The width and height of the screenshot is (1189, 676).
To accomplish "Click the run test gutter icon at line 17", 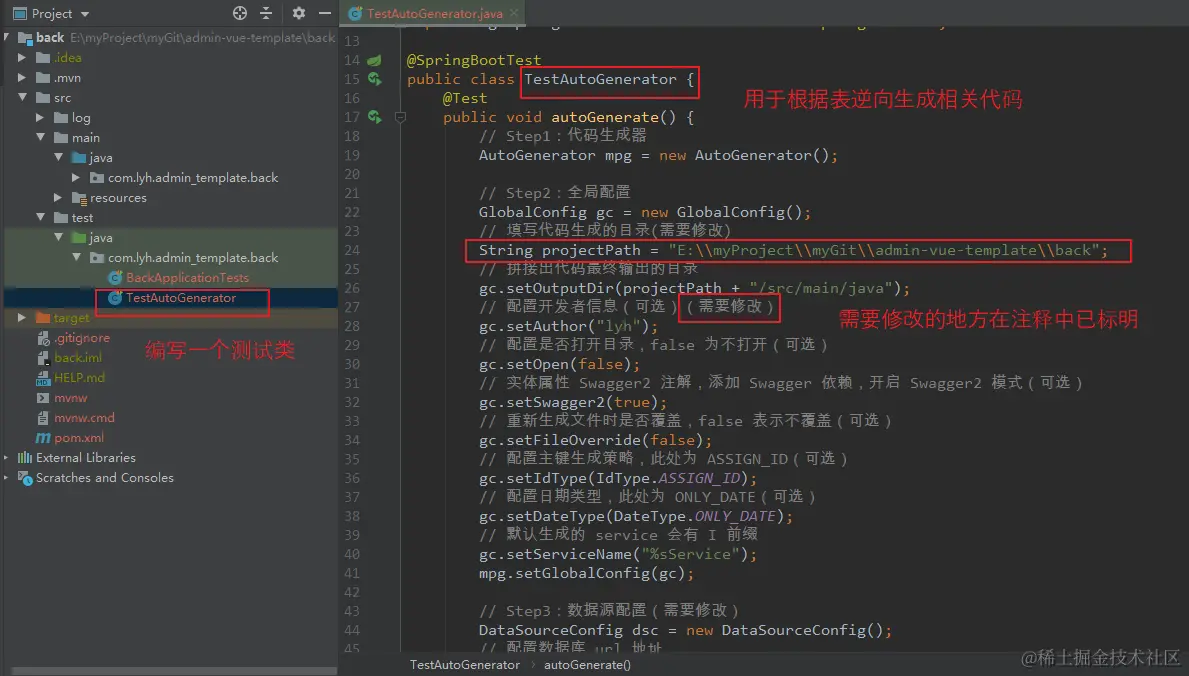I will pyautogui.click(x=375, y=117).
